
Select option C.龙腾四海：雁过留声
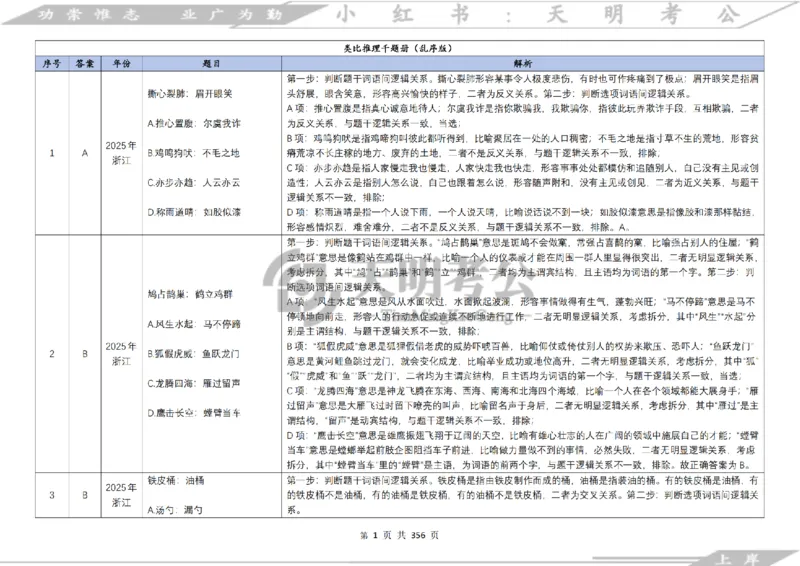tap(194, 383)
